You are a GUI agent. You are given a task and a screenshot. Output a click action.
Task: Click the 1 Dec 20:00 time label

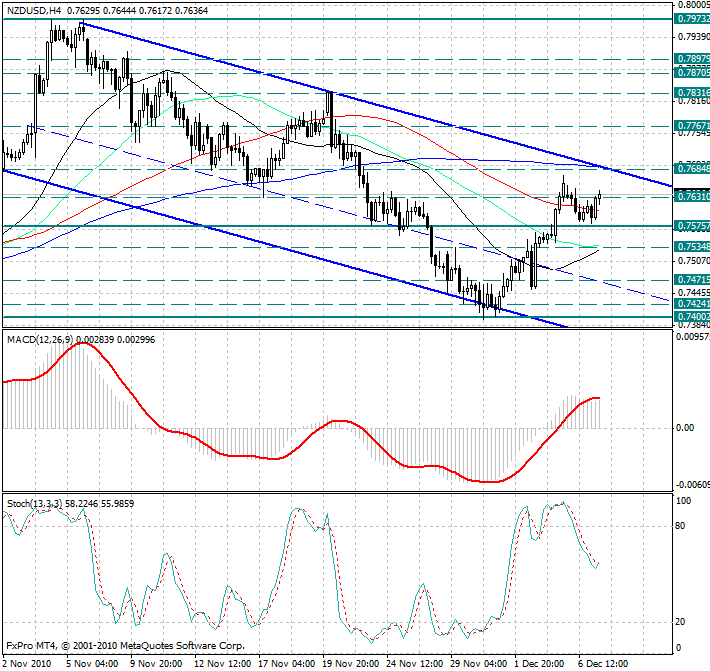click(x=539, y=664)
